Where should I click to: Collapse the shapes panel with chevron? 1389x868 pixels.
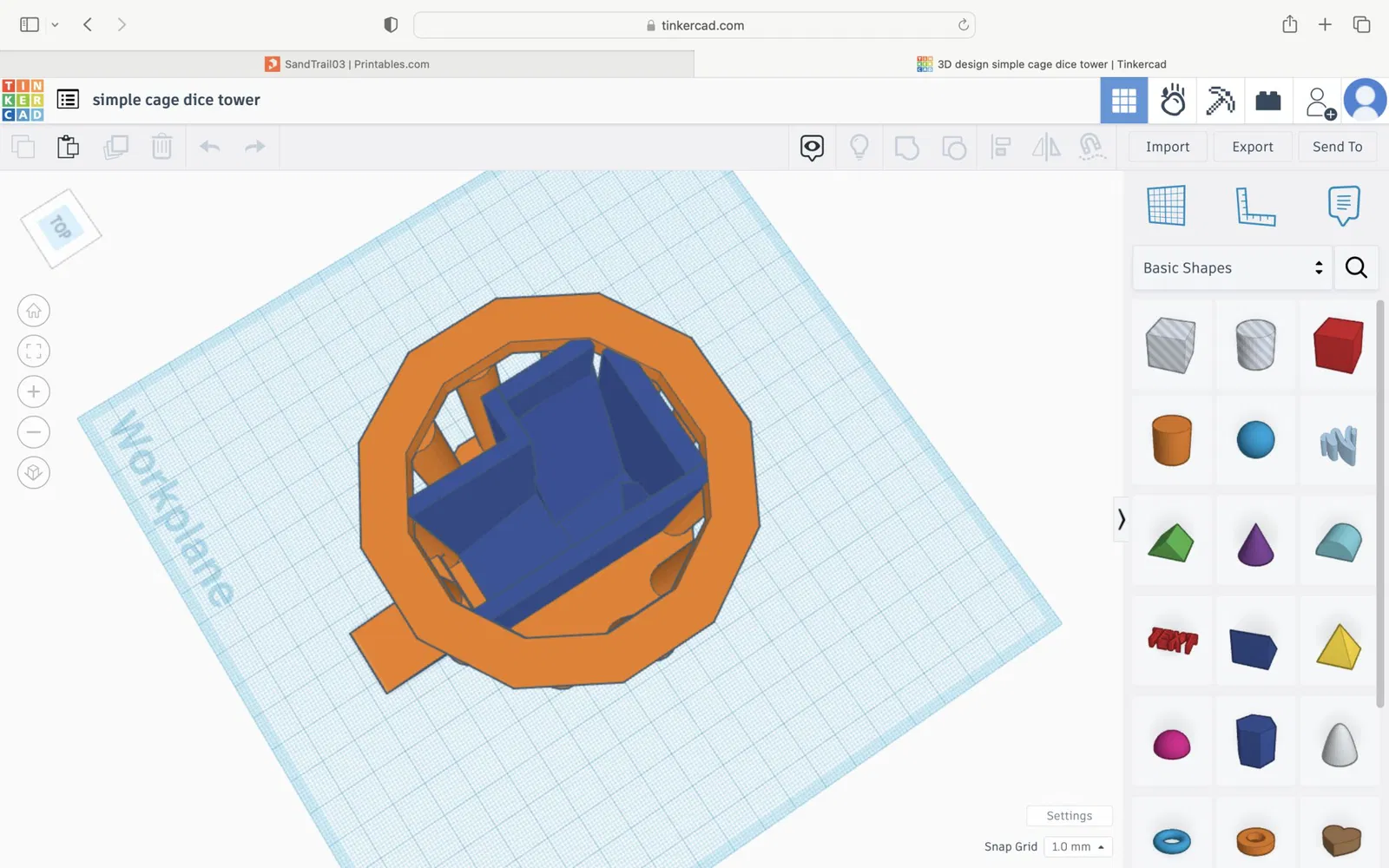click(x=1121, y=519)
